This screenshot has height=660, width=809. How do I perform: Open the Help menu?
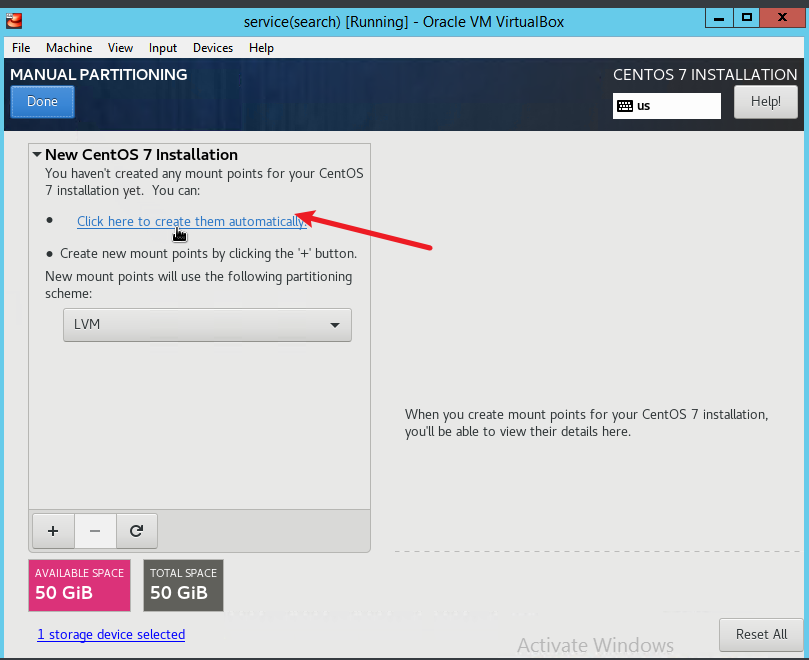(262, 47)
